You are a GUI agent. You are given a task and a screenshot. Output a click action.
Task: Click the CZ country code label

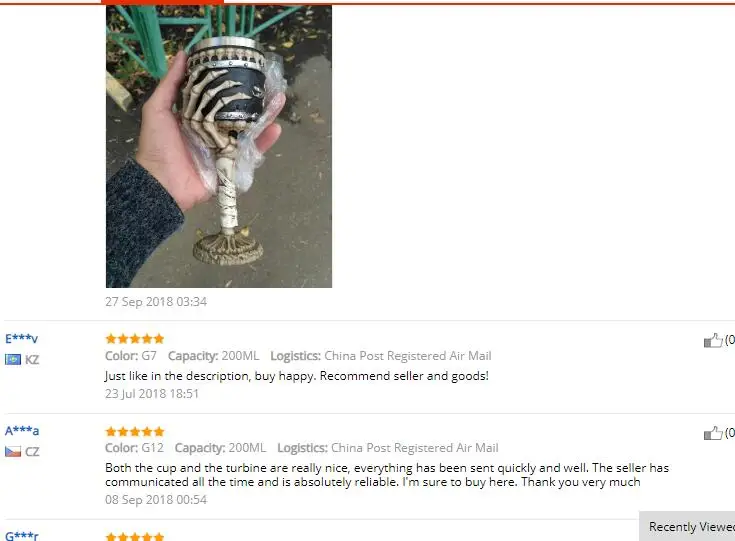32,451
